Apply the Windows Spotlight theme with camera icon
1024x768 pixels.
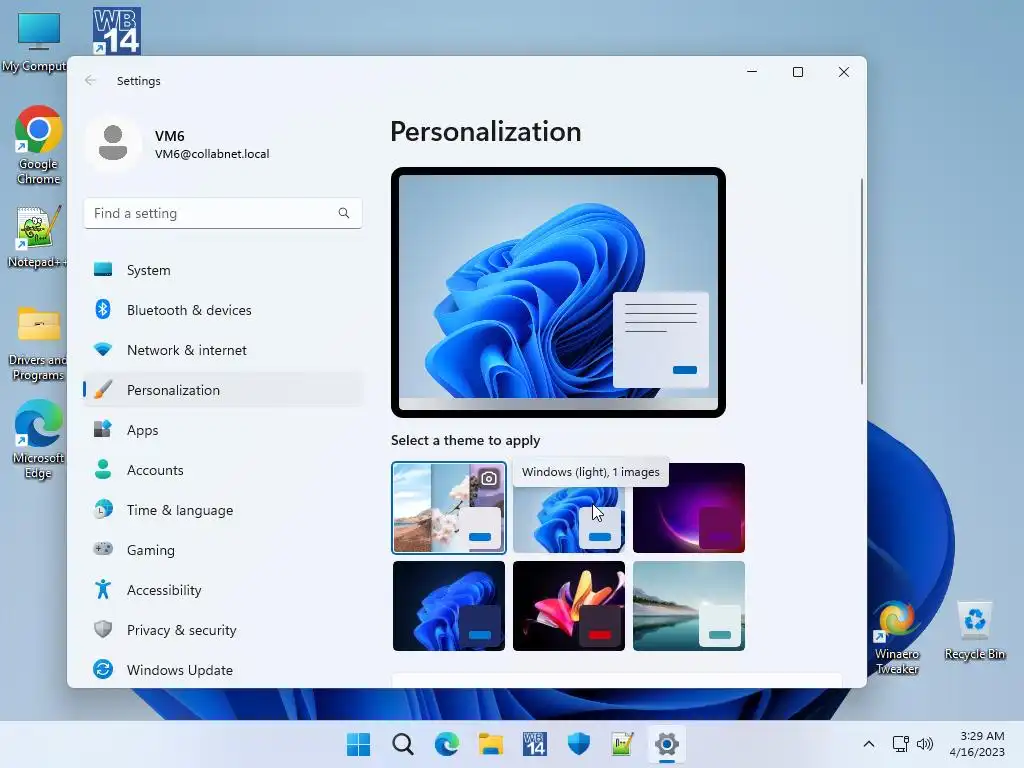(x=449, y=508)
